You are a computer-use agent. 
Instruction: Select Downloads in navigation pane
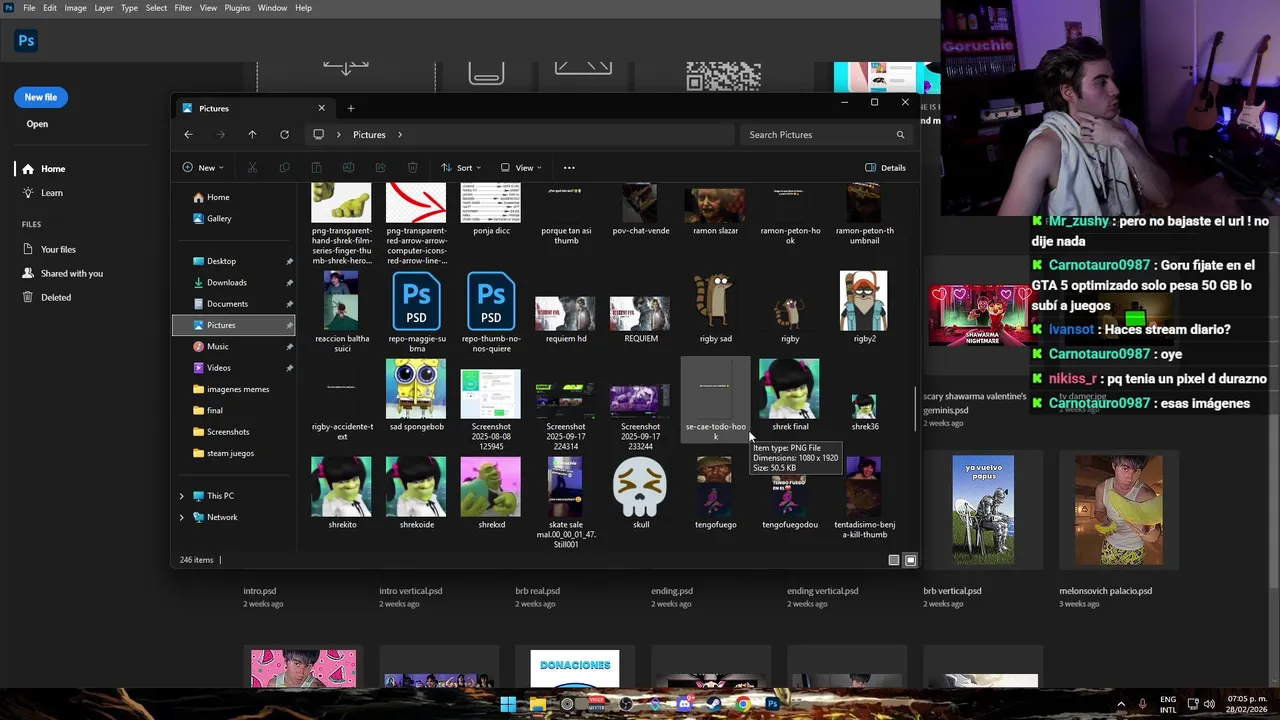click(226, 282)
